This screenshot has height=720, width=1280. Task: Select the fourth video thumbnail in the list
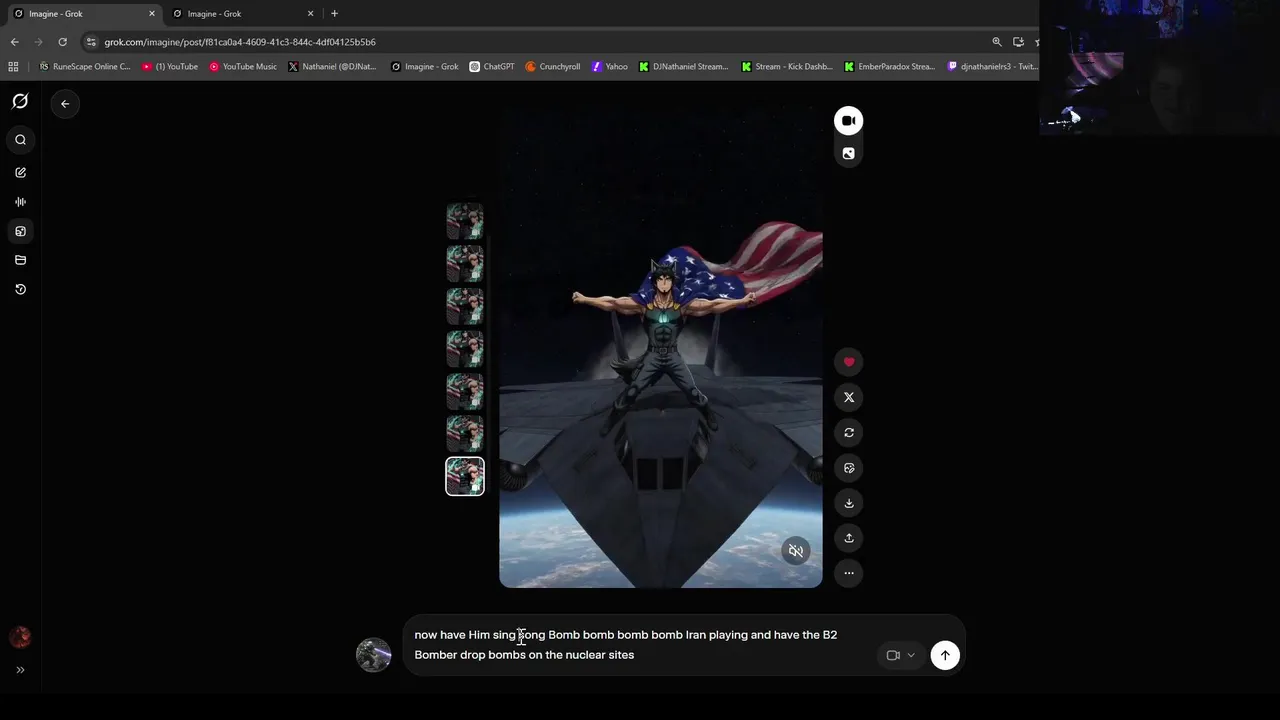(465, 349)
